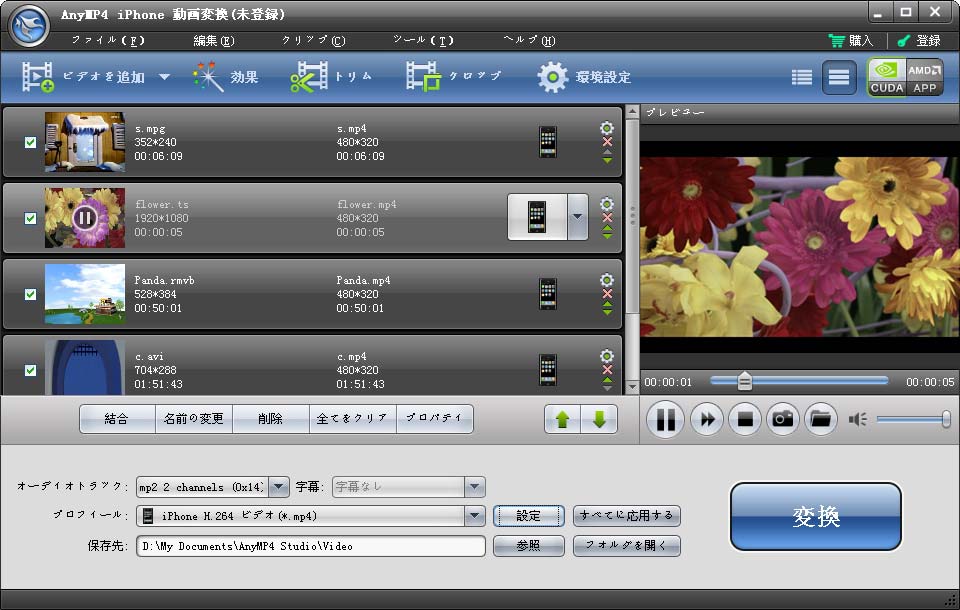Open the 編集(E) menu
The height and width of the screenshot is (610, 960).
tap(214, 40)
